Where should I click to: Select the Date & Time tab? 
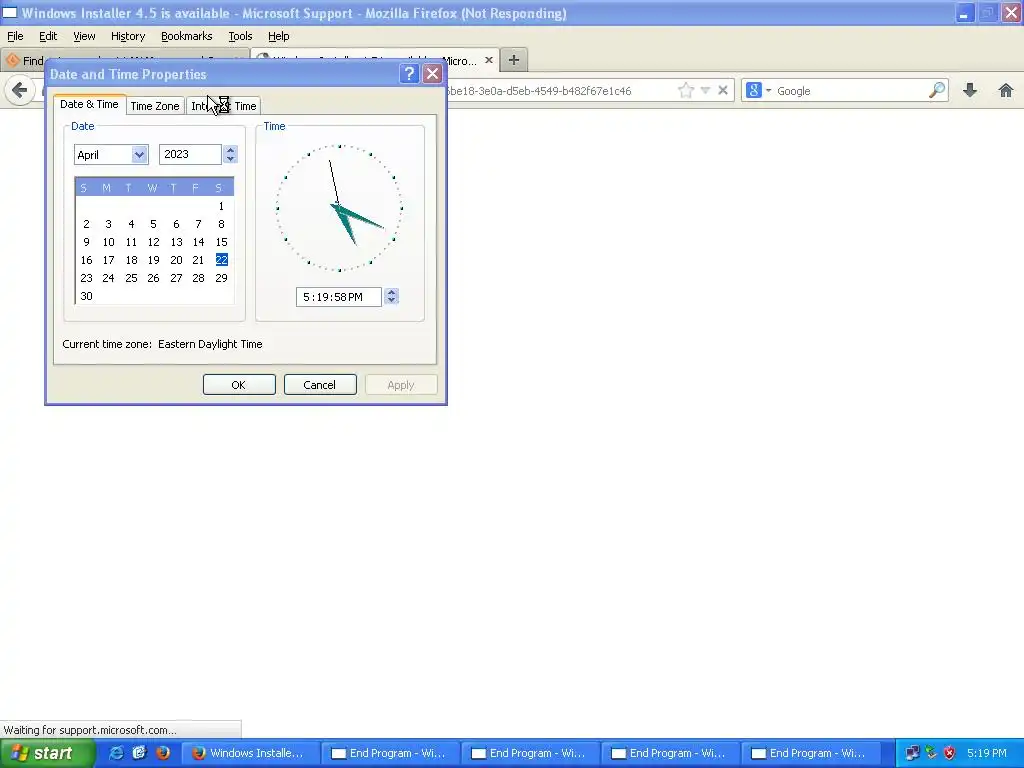pos(89,104)
